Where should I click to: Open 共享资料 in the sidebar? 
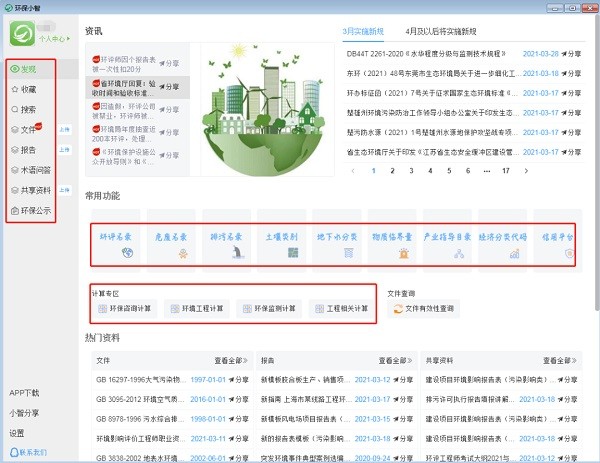tap(31, 190)
